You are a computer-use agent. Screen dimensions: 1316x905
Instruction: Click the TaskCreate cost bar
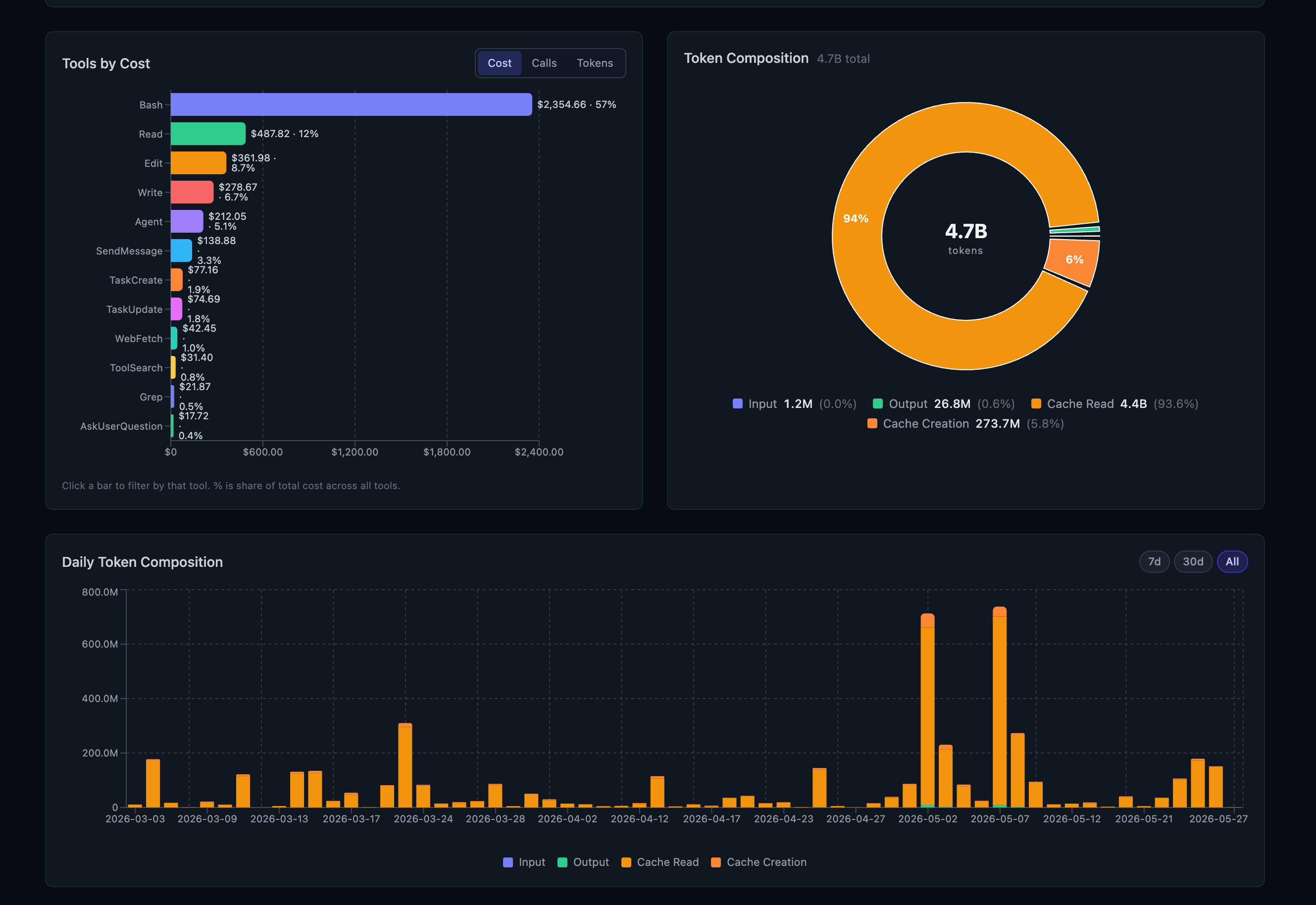176,280
